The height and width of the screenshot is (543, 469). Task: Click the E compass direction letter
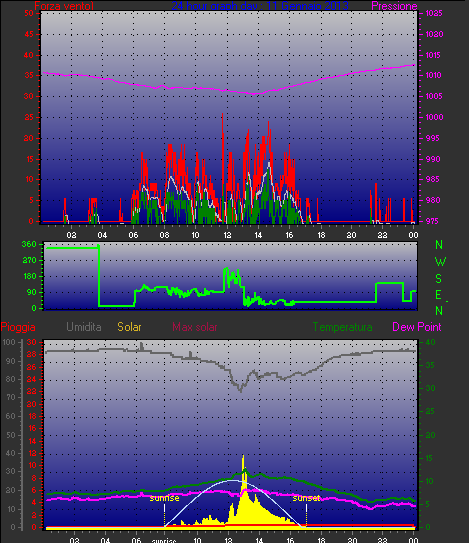pos(439,295)
